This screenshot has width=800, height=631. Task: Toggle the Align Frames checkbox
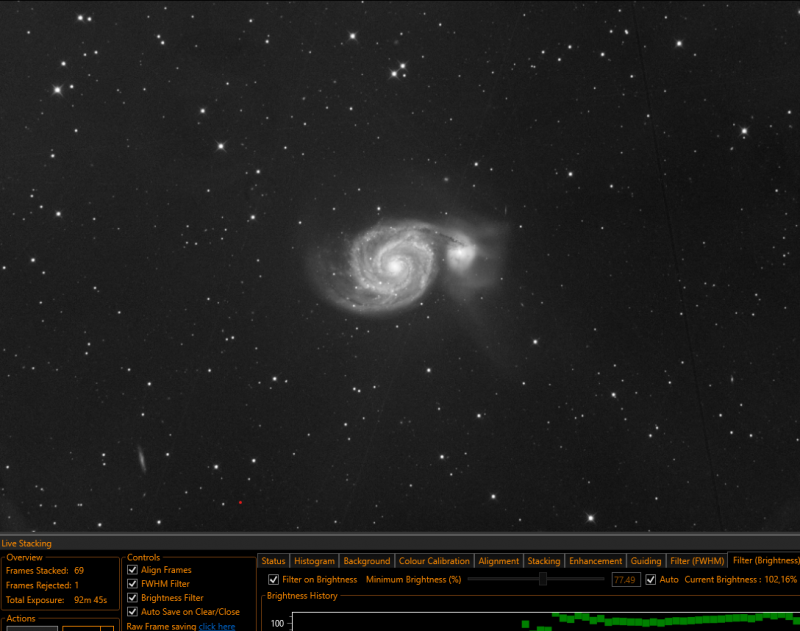[x=132, y=570]
